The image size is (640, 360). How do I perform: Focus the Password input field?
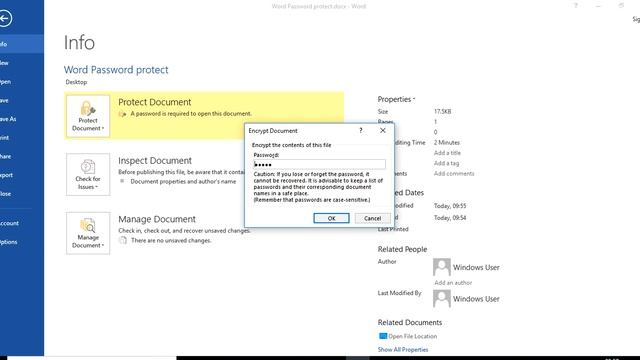pos(319,164)
